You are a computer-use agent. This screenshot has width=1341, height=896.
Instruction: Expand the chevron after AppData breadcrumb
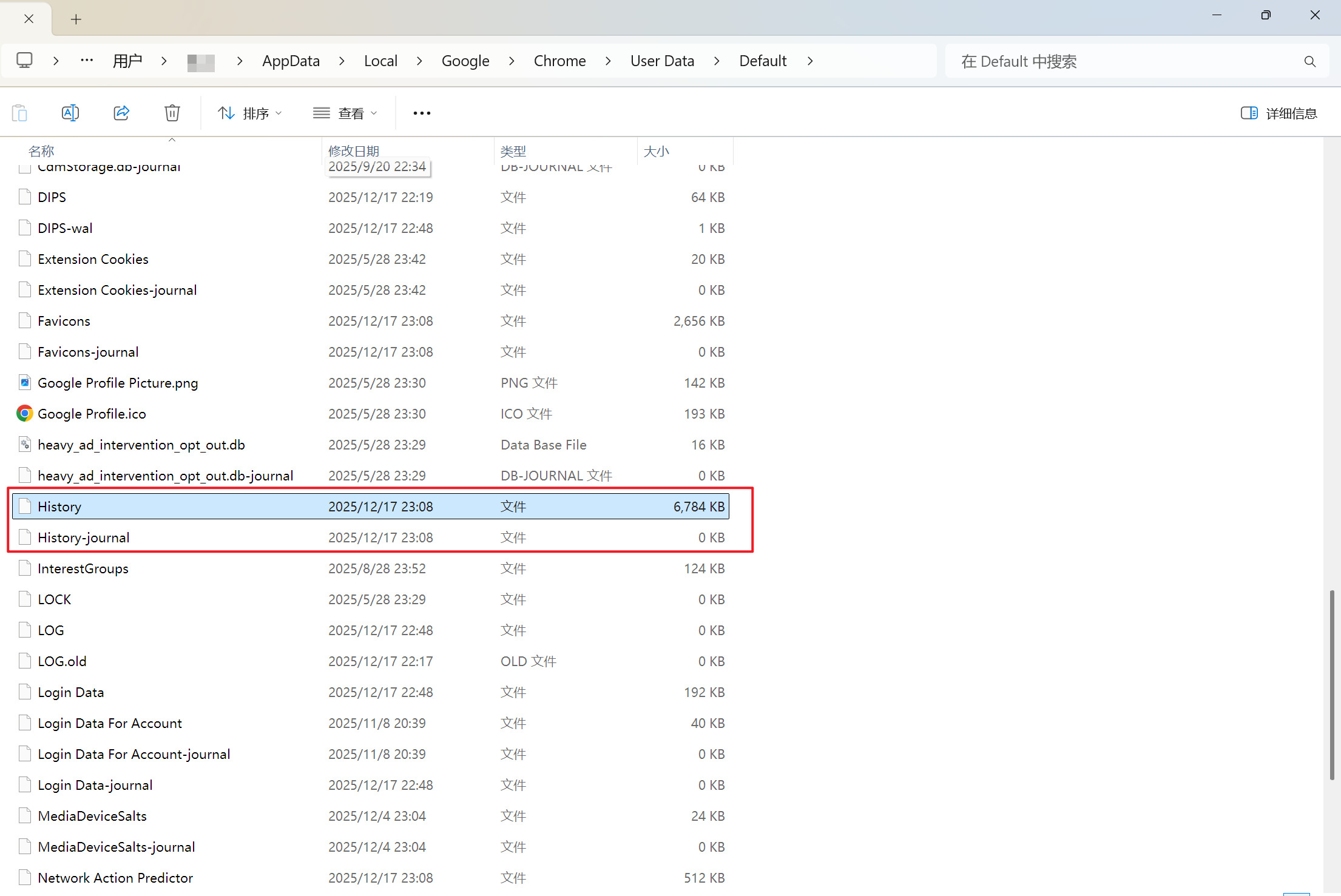pyautogui.click(x=342, y=61)
